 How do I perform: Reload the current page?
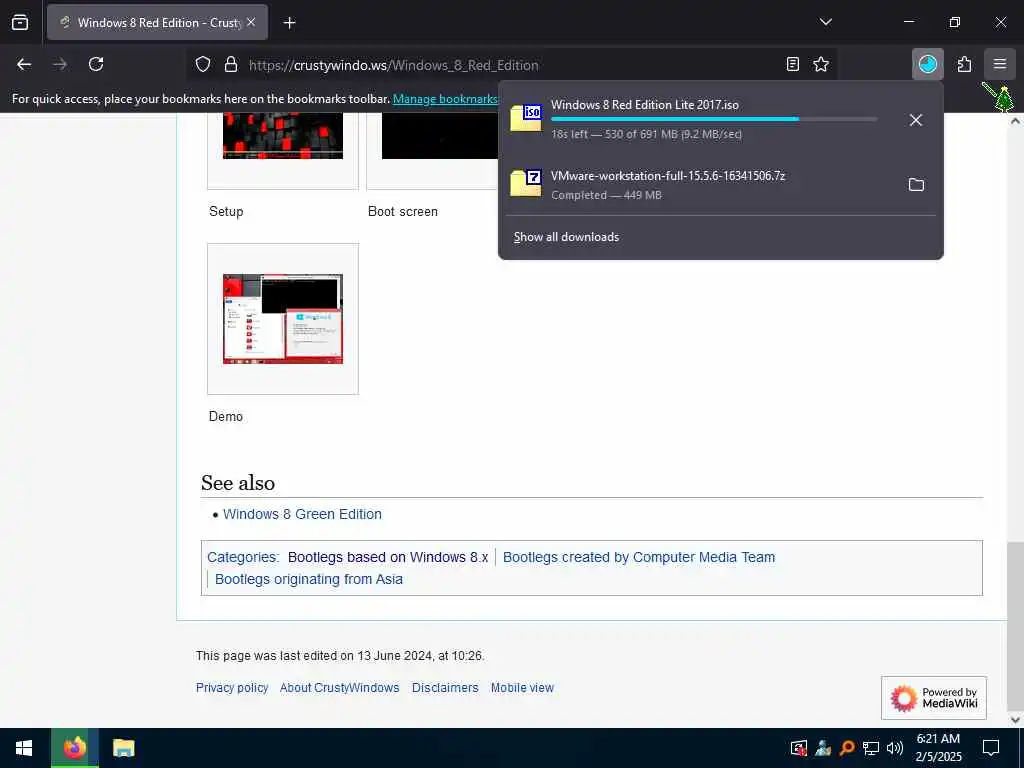[96, 64]
